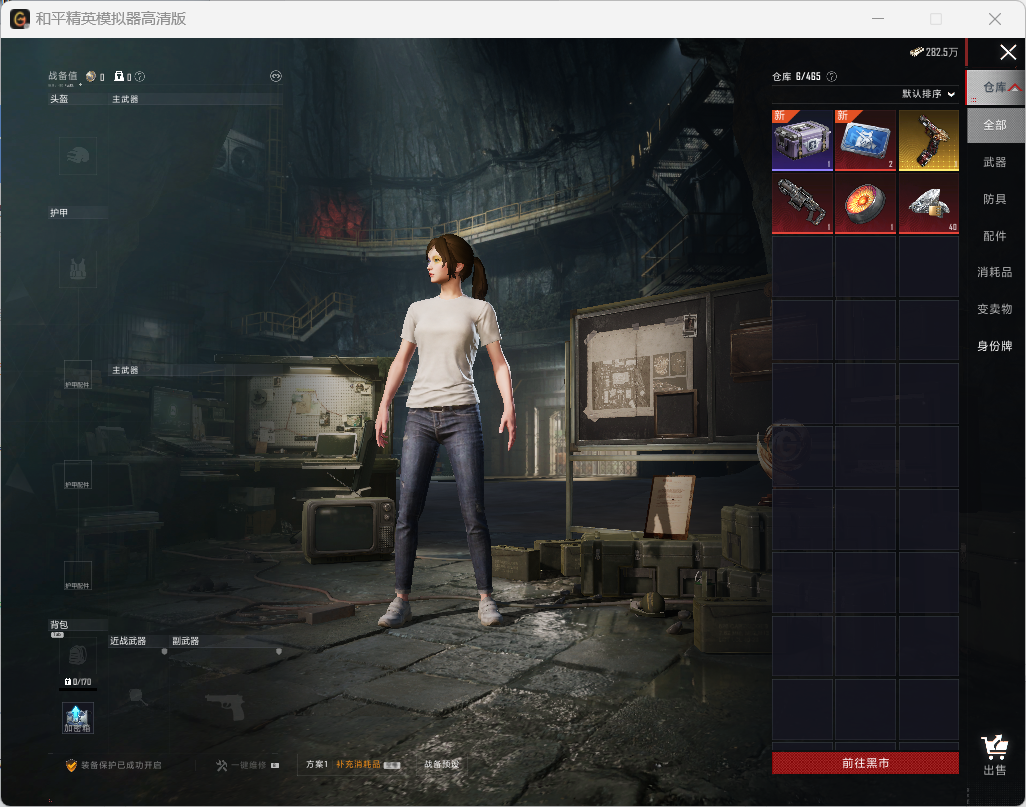The width and height of the screenshot is (1026, 807).
Task: Switch to the 消耗品 category tab
Action: [x=995, y=272]
